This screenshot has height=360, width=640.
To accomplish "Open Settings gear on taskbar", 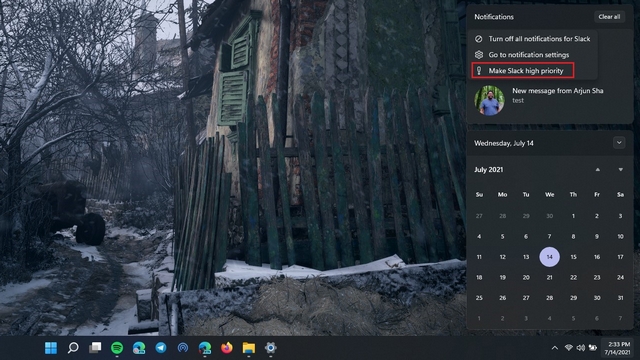I will click(x=271, y=348).
